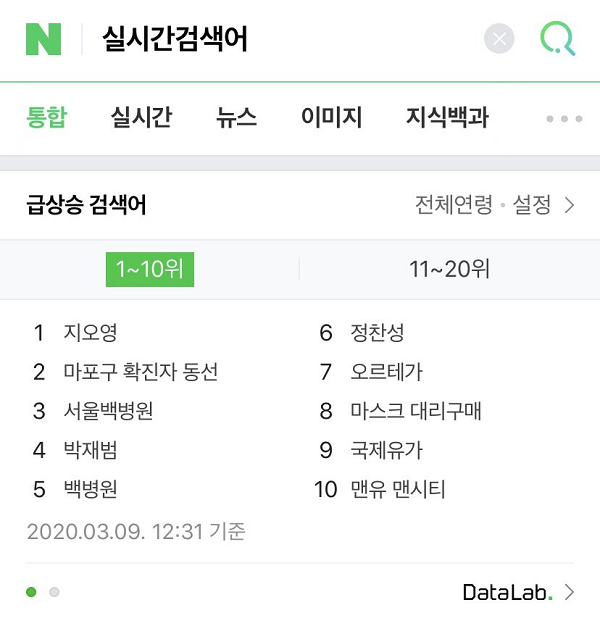Open the 통합 tab

(47, 117)
